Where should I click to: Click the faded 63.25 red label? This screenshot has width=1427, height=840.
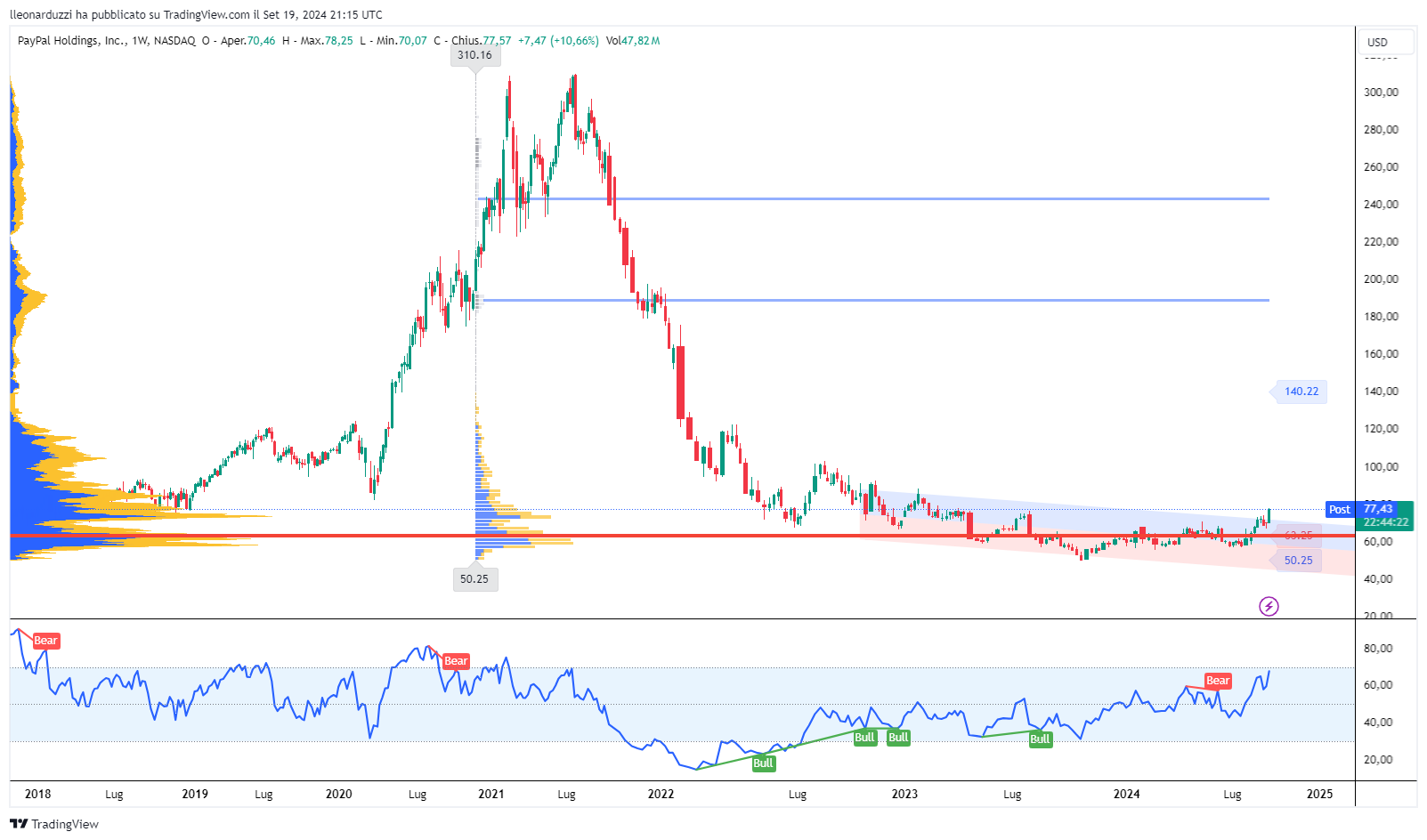tap(1298, 536)
